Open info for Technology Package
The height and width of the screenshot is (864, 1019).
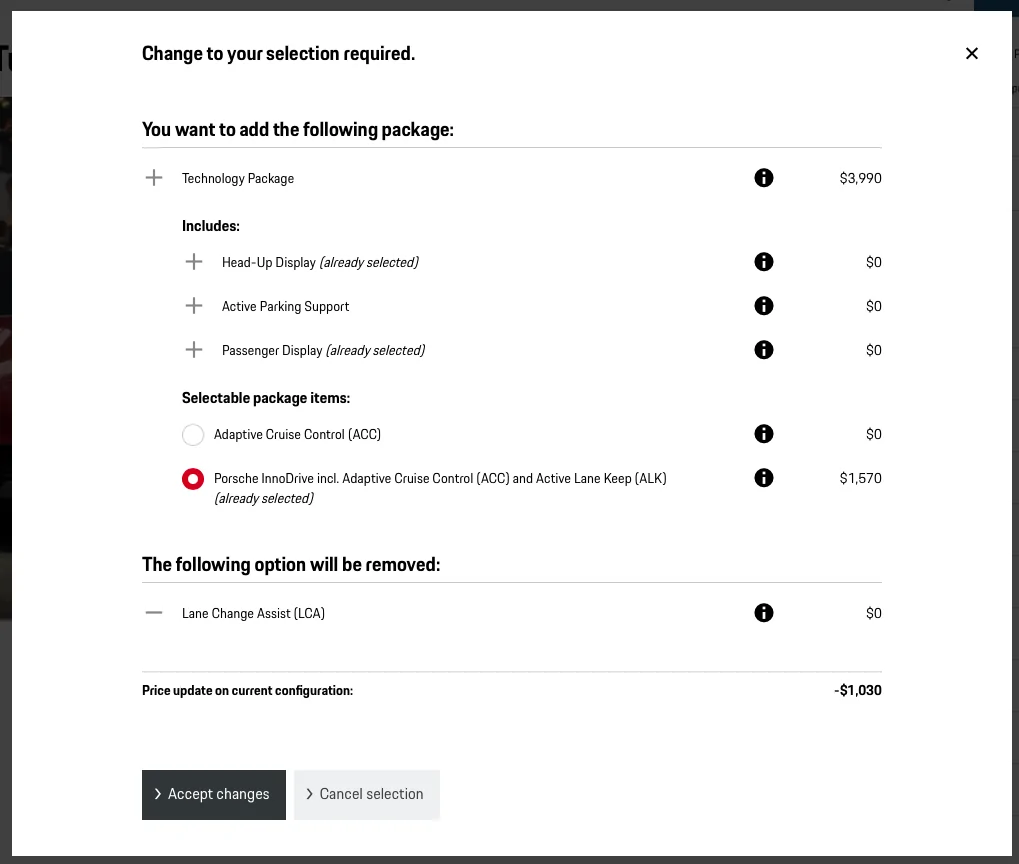pos(764,177)
